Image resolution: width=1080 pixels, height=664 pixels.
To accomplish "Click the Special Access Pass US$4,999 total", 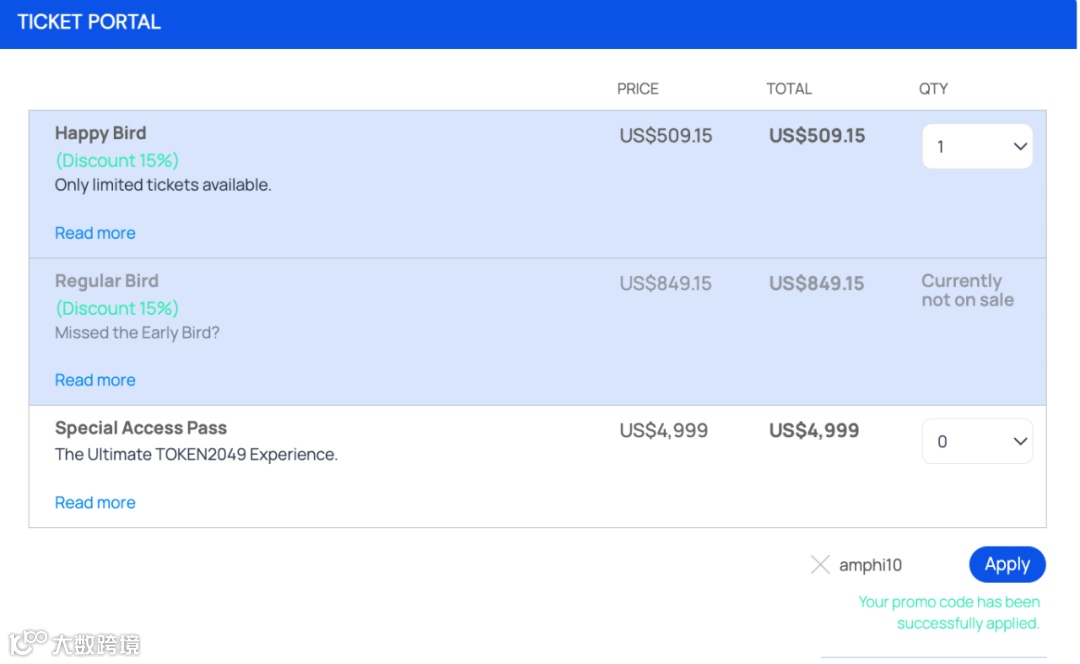I will pyautogui.click(x=813, y=431).
